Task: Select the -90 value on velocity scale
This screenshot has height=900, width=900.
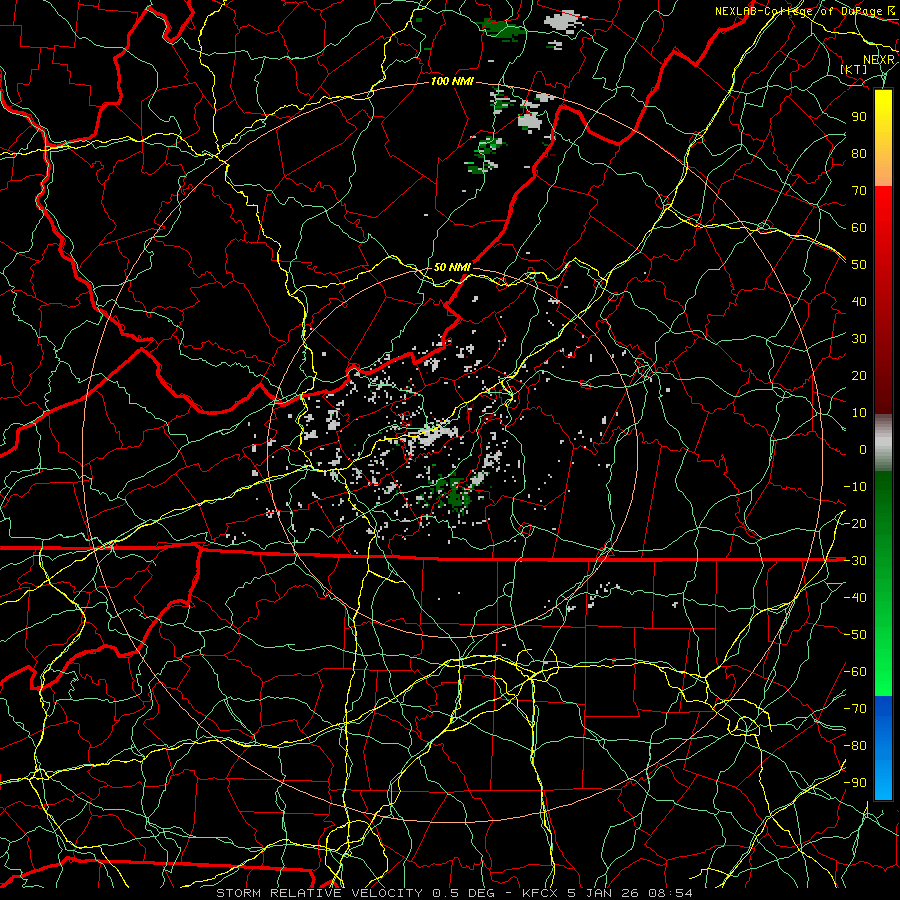Action: pyautogui.click(x=855, y=783)
